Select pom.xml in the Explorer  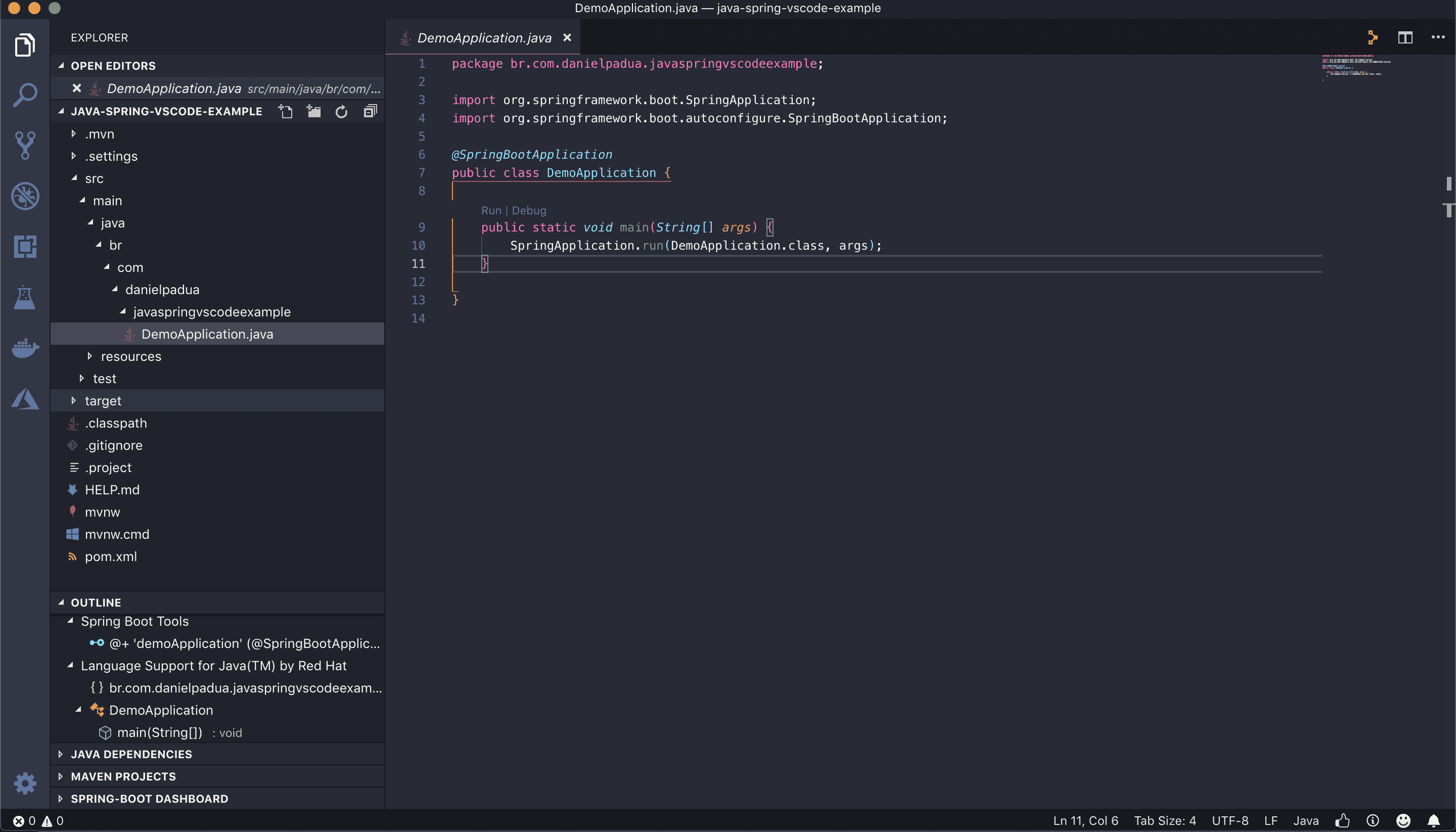110,556
